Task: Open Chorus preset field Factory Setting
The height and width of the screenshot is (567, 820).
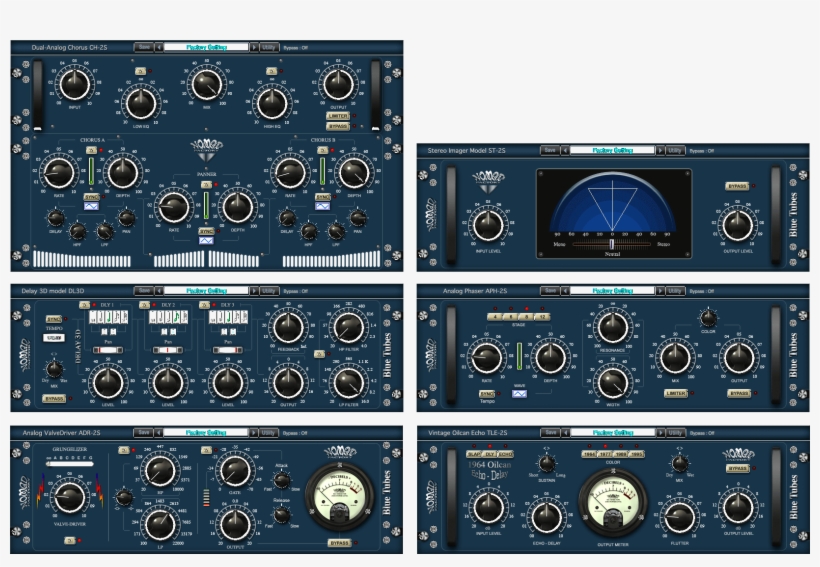Action: [206, 47]
